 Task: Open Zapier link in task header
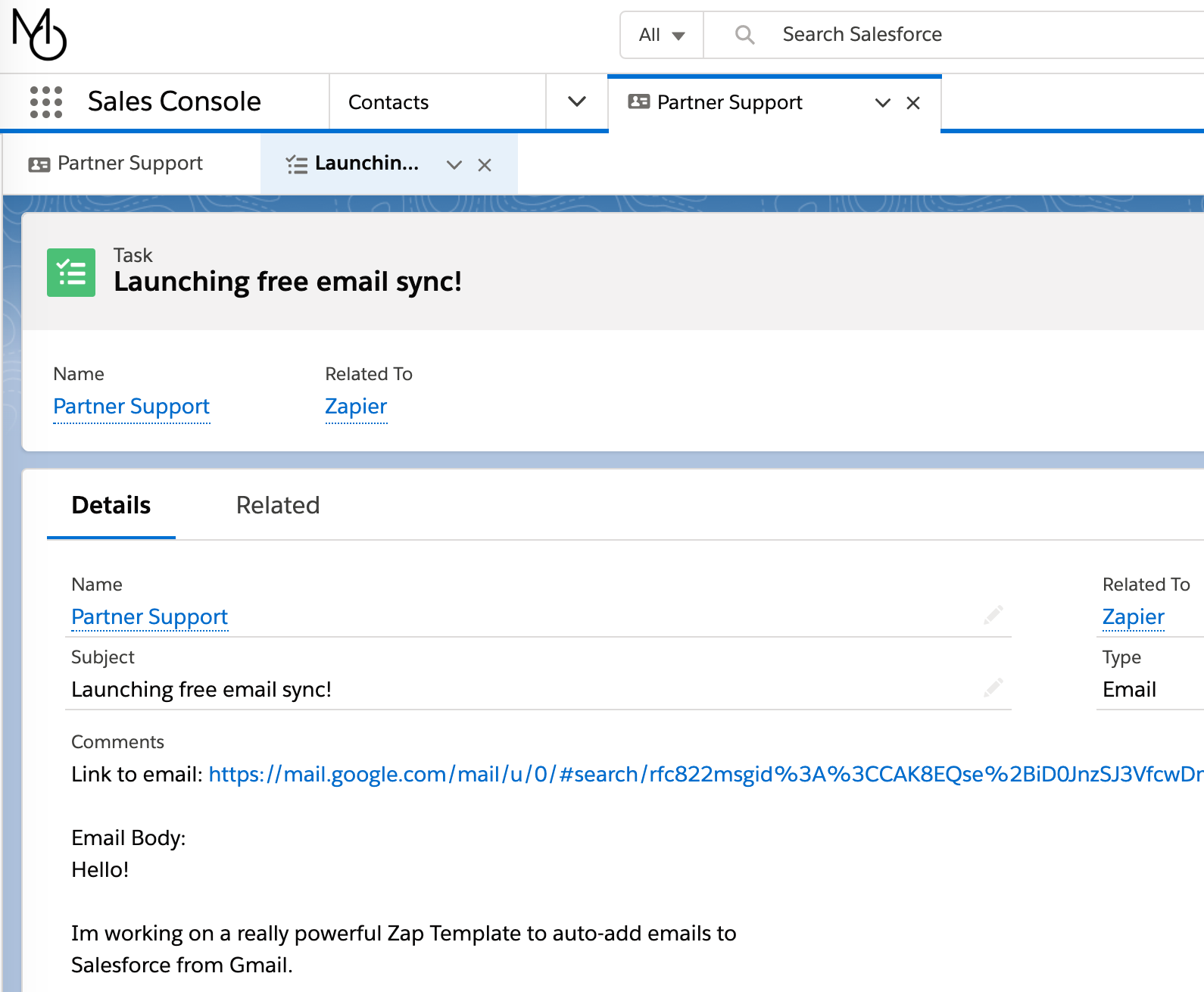tap(356, 407)
